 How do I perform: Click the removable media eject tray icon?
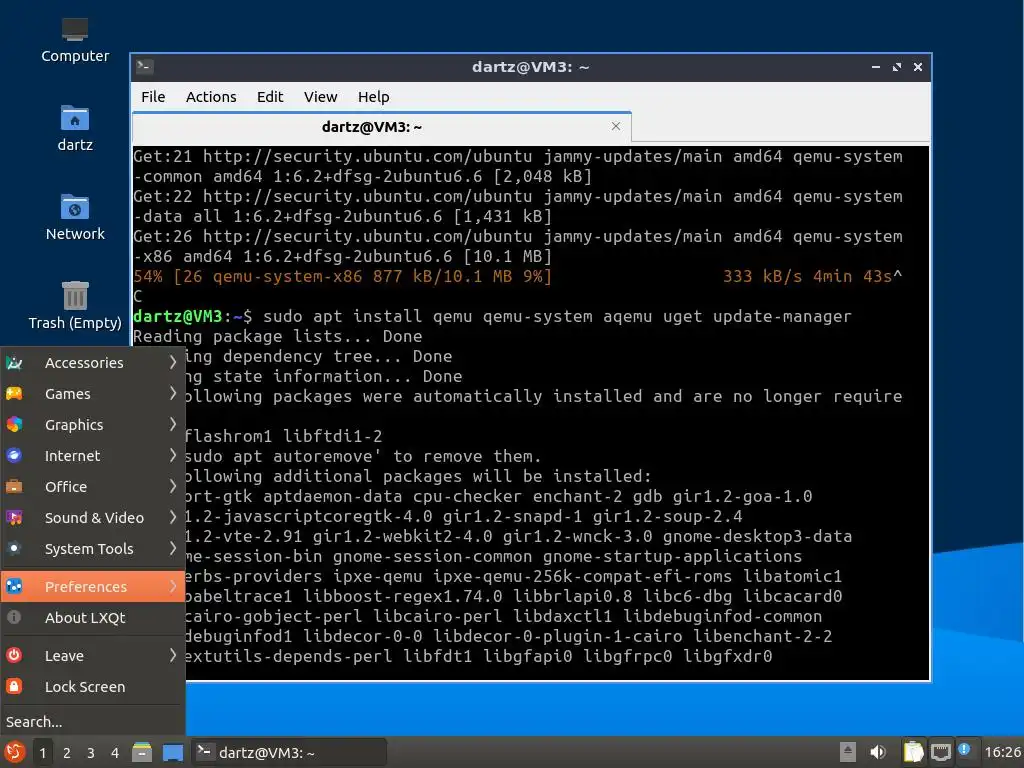[x=847, y=752]
